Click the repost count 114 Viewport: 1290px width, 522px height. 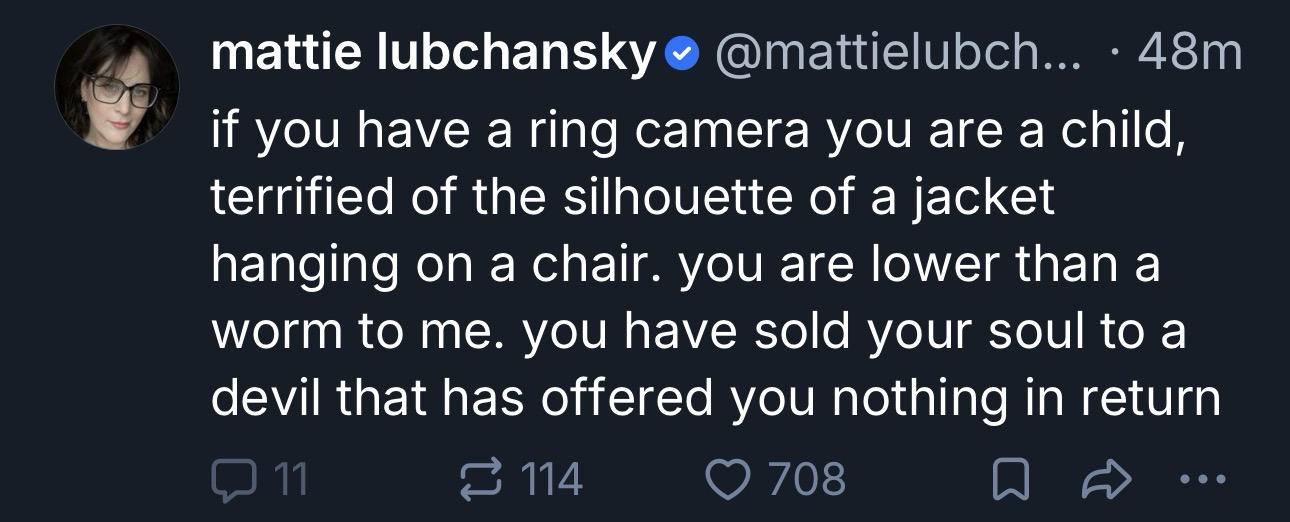point(551,480)
